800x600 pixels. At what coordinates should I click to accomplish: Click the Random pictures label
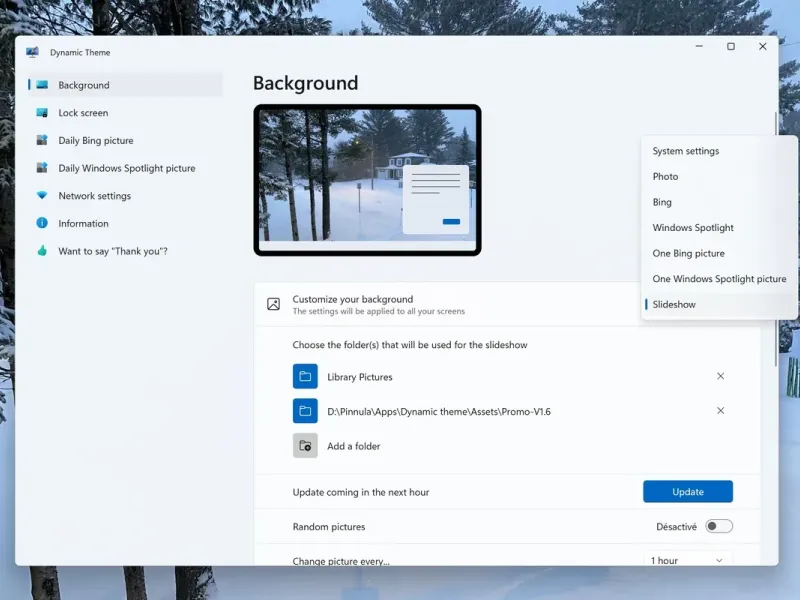[x=329, y=527]
